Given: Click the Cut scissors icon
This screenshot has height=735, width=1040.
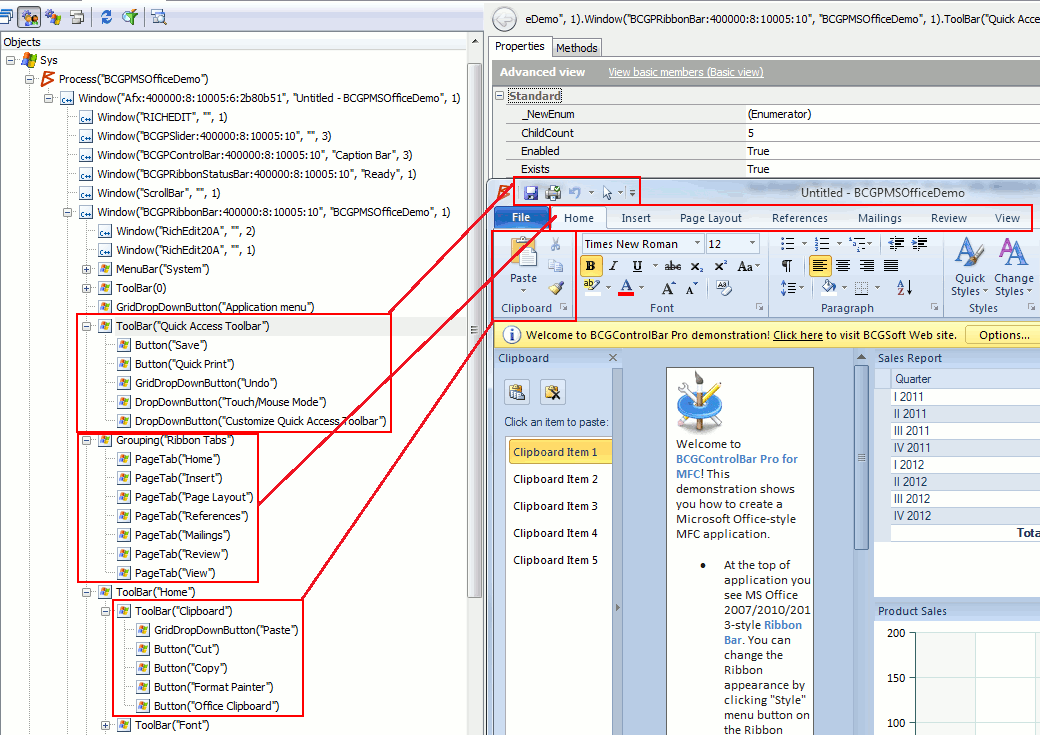Looking at the screenshot, I should [555, 244].
